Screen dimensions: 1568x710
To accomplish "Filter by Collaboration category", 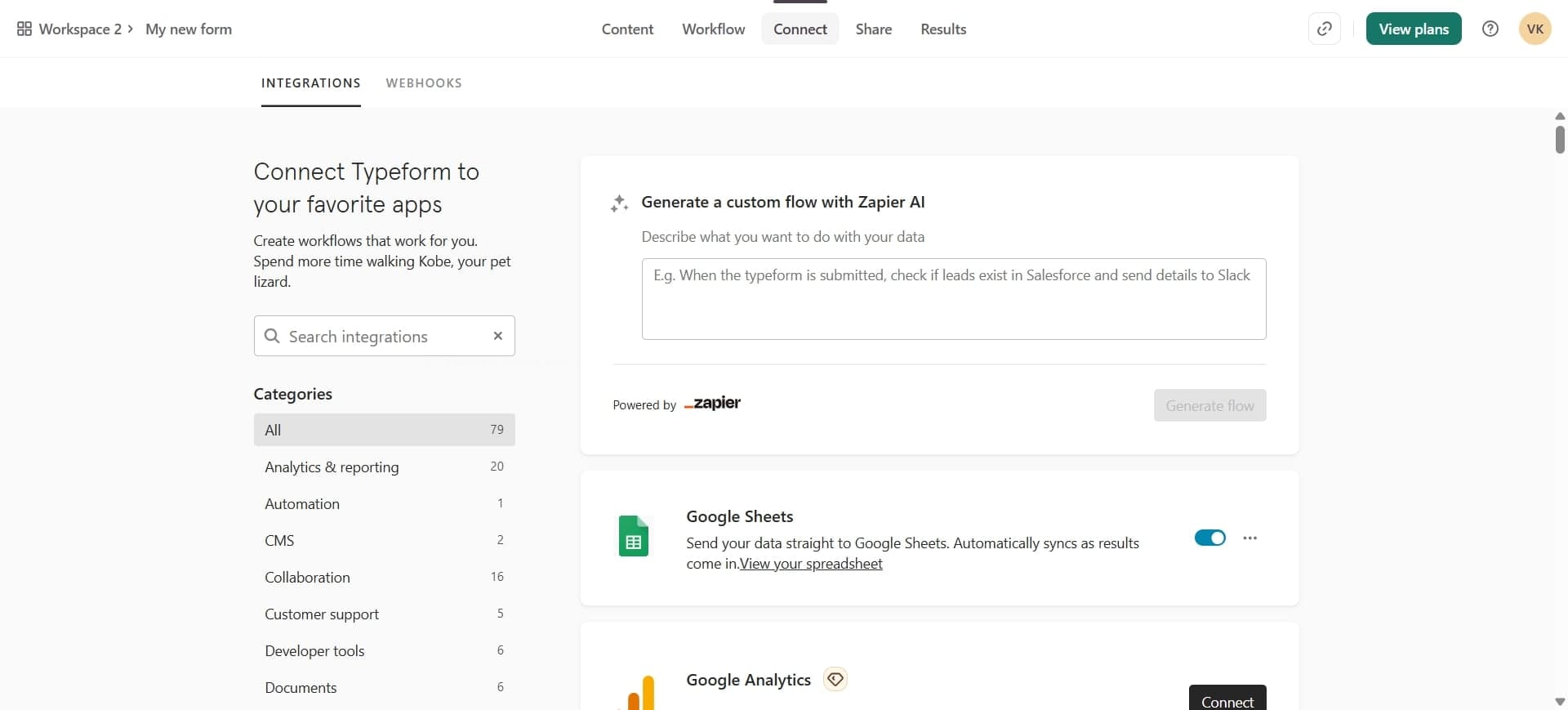I will [x=384, y=577].
